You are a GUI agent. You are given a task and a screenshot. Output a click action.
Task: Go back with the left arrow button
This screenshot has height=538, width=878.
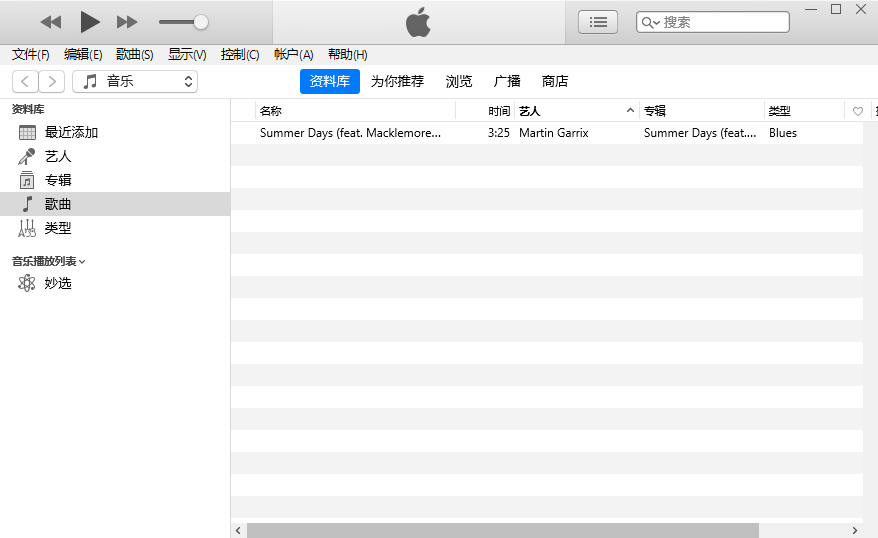[x=25, y=81]
